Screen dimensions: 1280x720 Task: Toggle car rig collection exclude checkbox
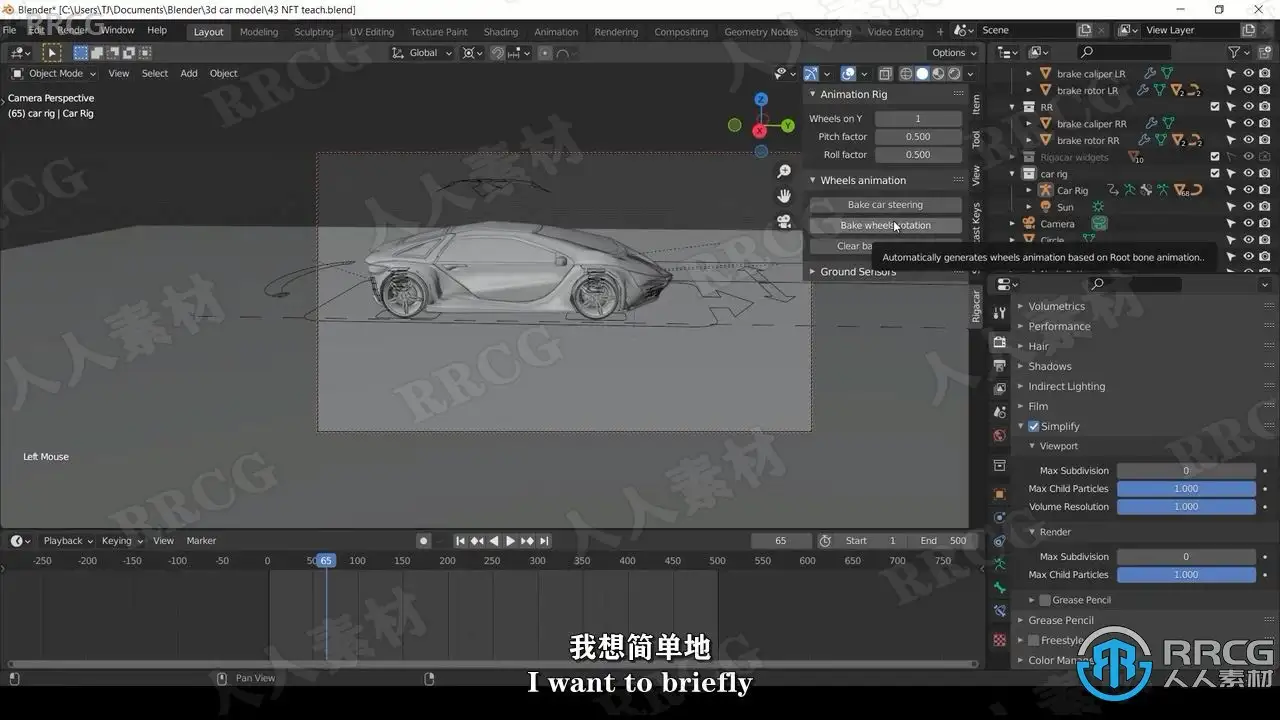click(x=1215, y=173)
